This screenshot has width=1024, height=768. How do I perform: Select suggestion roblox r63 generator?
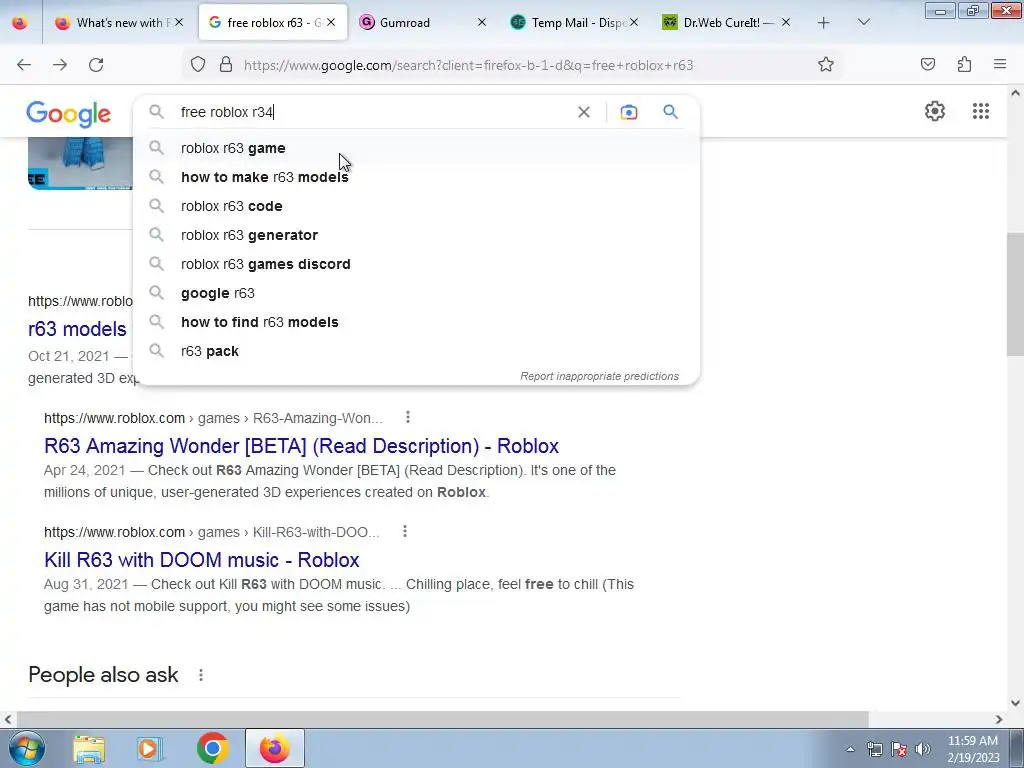click(416, 235)
